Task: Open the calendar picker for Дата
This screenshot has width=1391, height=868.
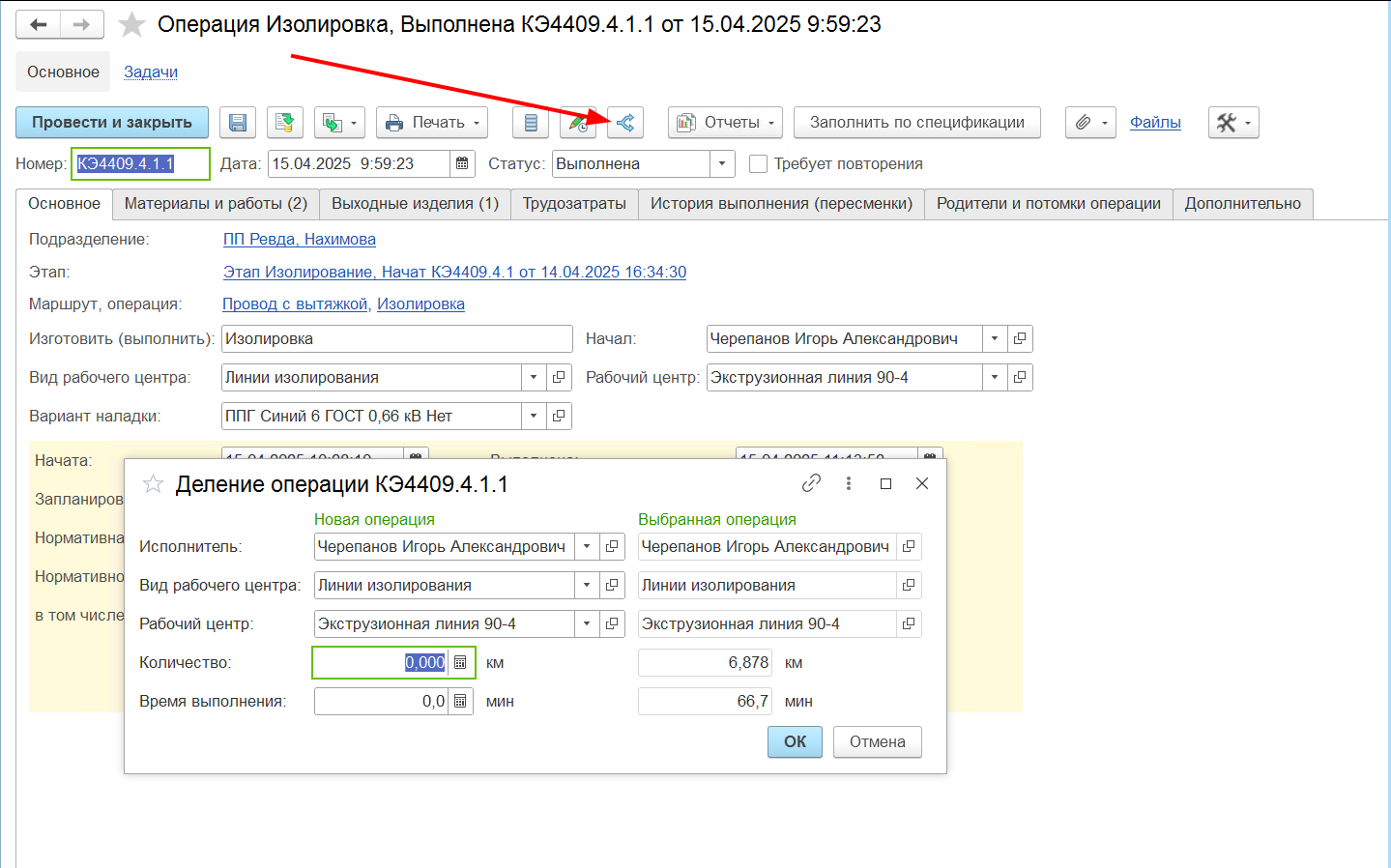Action: tap(462, 164)
